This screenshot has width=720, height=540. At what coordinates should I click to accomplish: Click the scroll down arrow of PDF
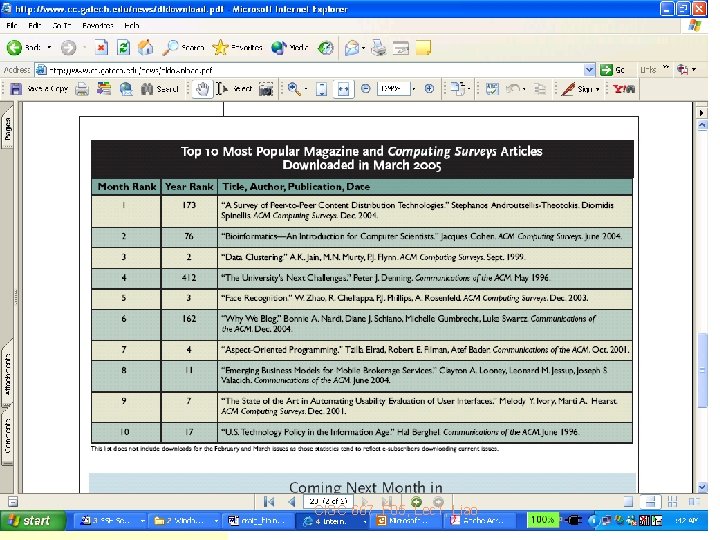(x=702, y=487)
